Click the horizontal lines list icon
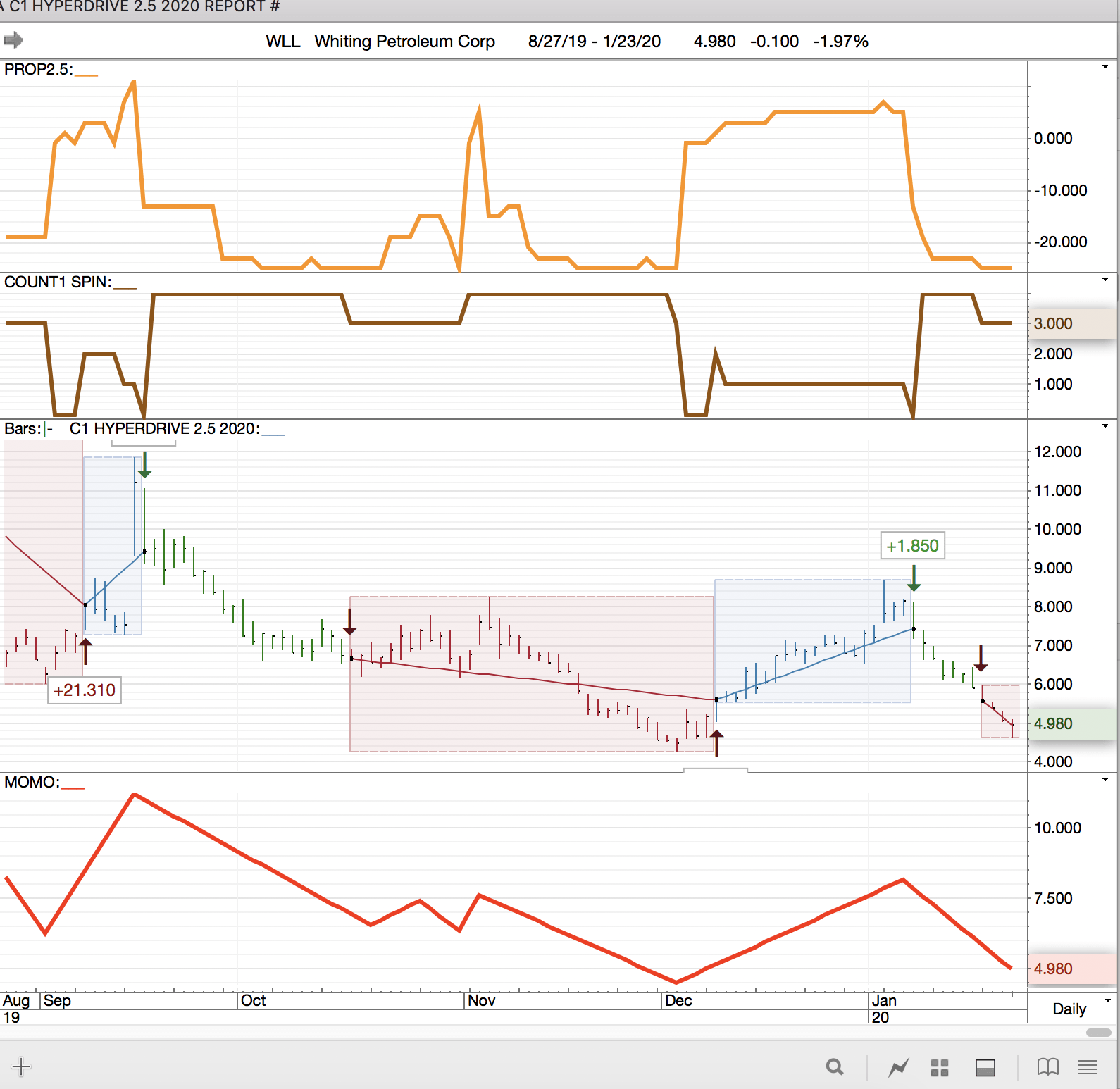 click(x=1088, y=1067)
